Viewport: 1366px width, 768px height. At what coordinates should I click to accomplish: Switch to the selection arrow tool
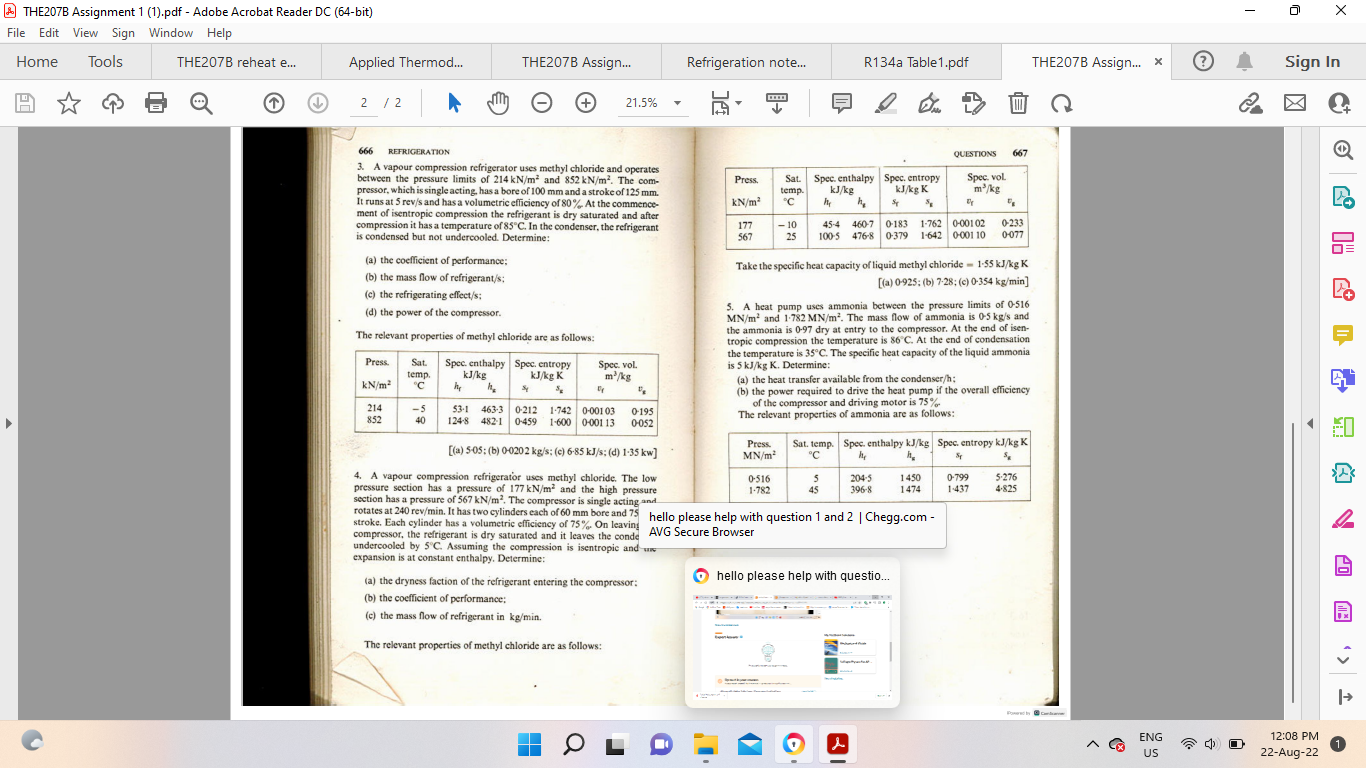click(x=451, y=102)
